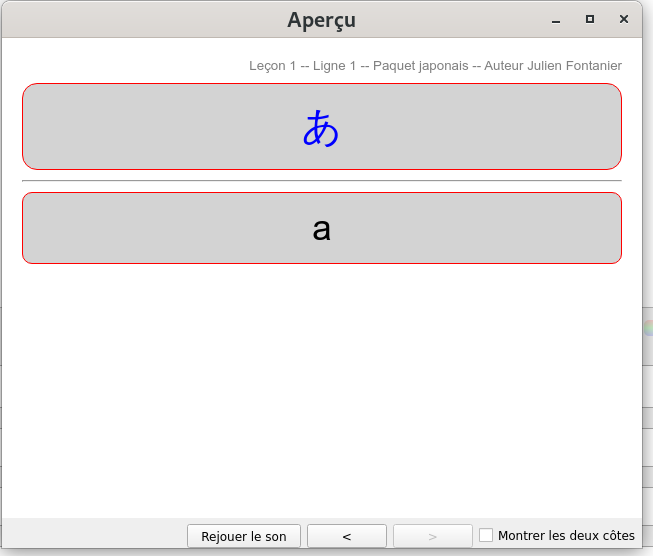The width and height of the screenshot is (653, 556).
Task: Click the blue hiragana あ character
Action: point(321,128)
